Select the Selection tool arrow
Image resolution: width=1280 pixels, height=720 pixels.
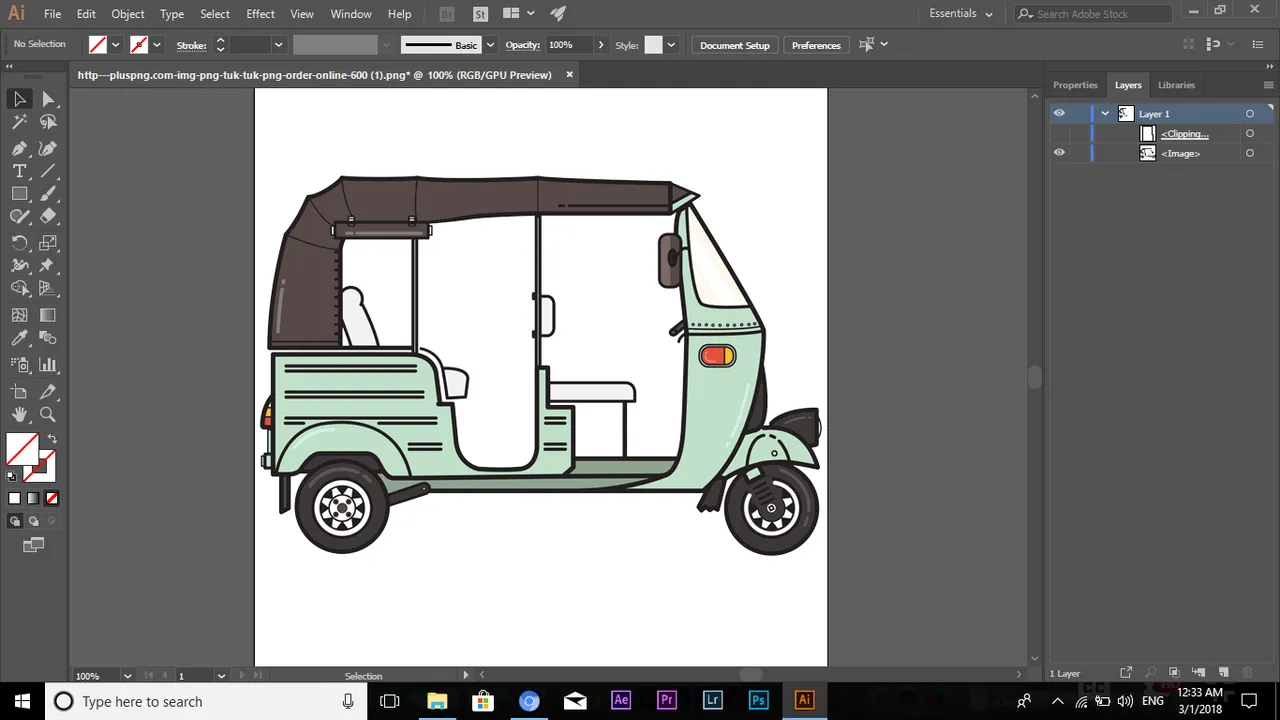coord(19,99)
